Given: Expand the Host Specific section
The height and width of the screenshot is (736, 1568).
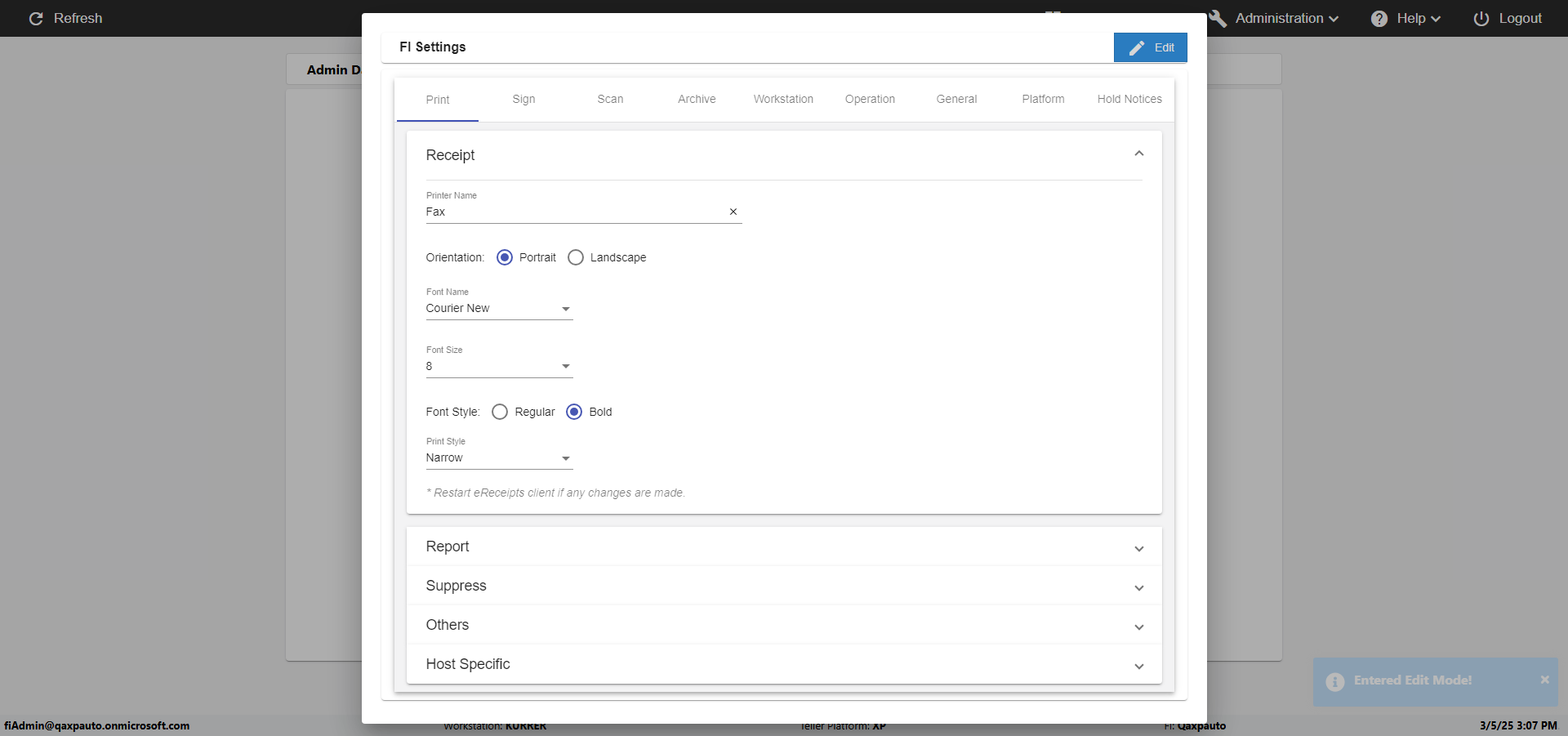Looking at the screenshot, I should (x=784, y=664).
